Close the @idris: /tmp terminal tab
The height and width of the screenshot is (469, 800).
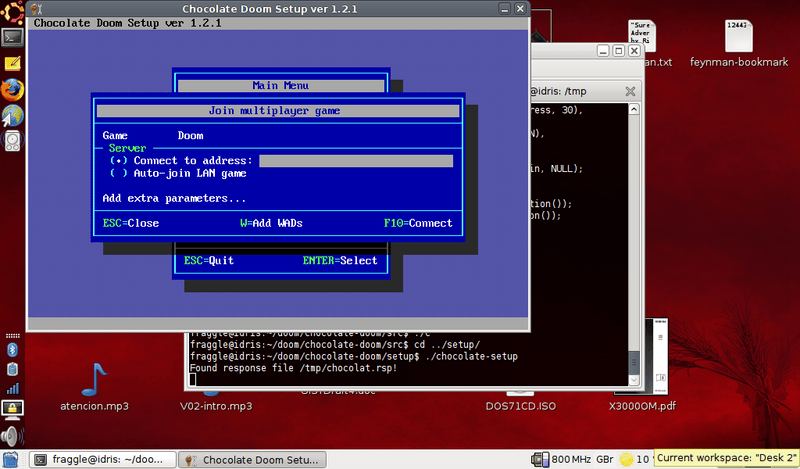click(630, 91)
